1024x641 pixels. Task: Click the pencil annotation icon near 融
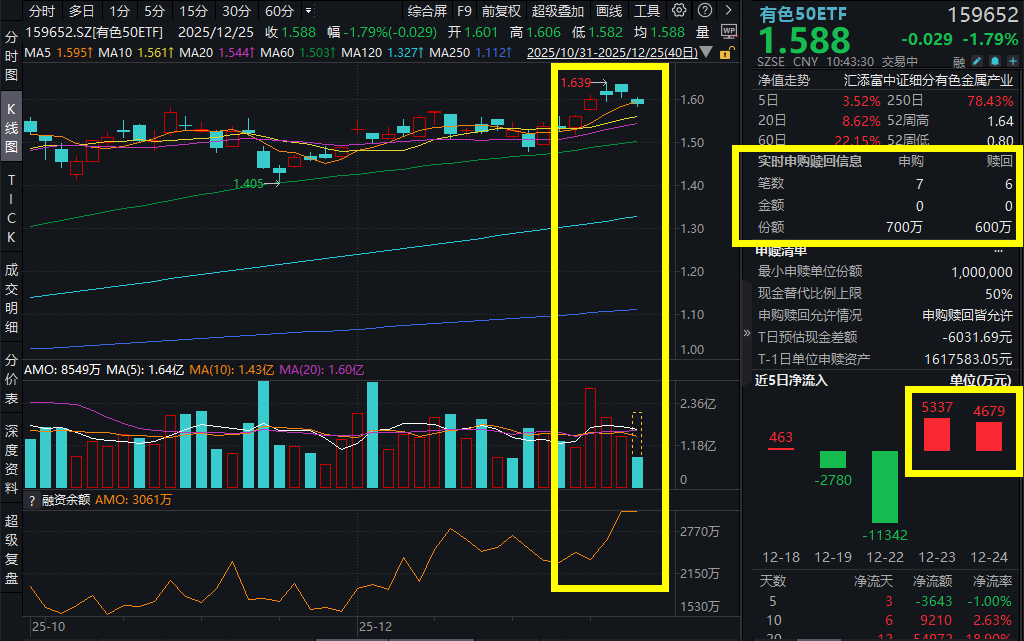(977, 61)
